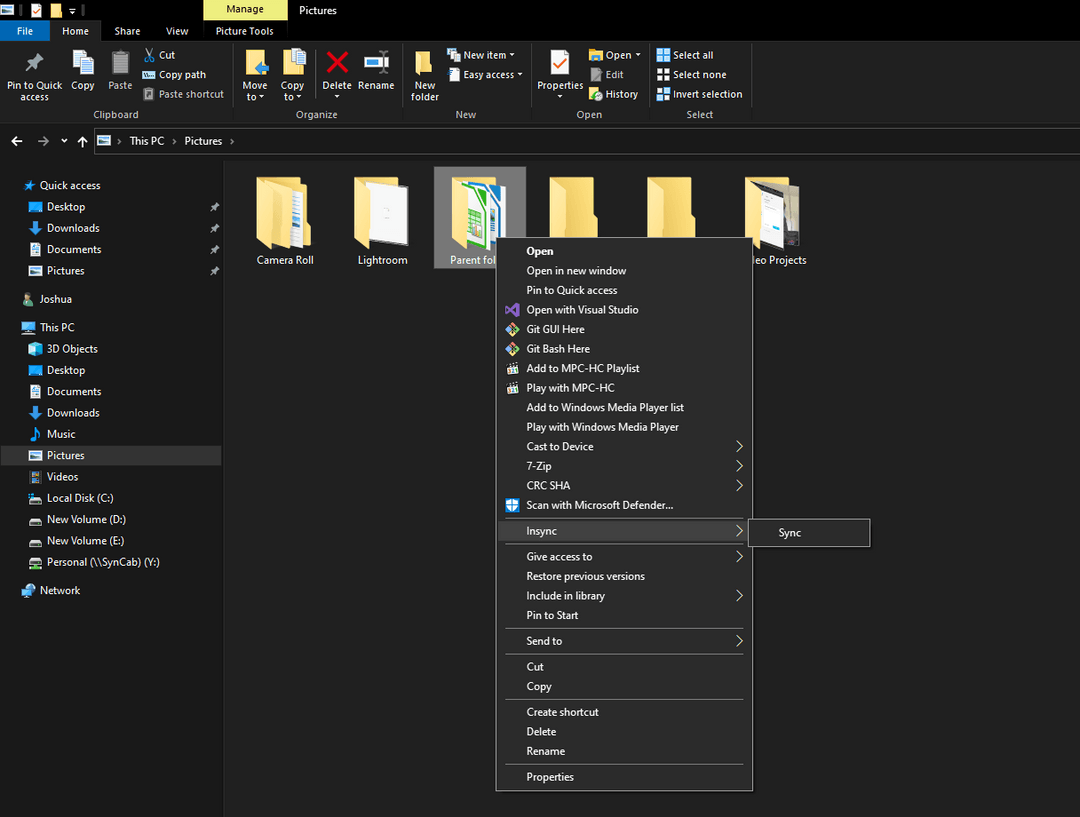Select the Cut icon in the Clipboard group
1080x817 pixels.
[148, 55]
